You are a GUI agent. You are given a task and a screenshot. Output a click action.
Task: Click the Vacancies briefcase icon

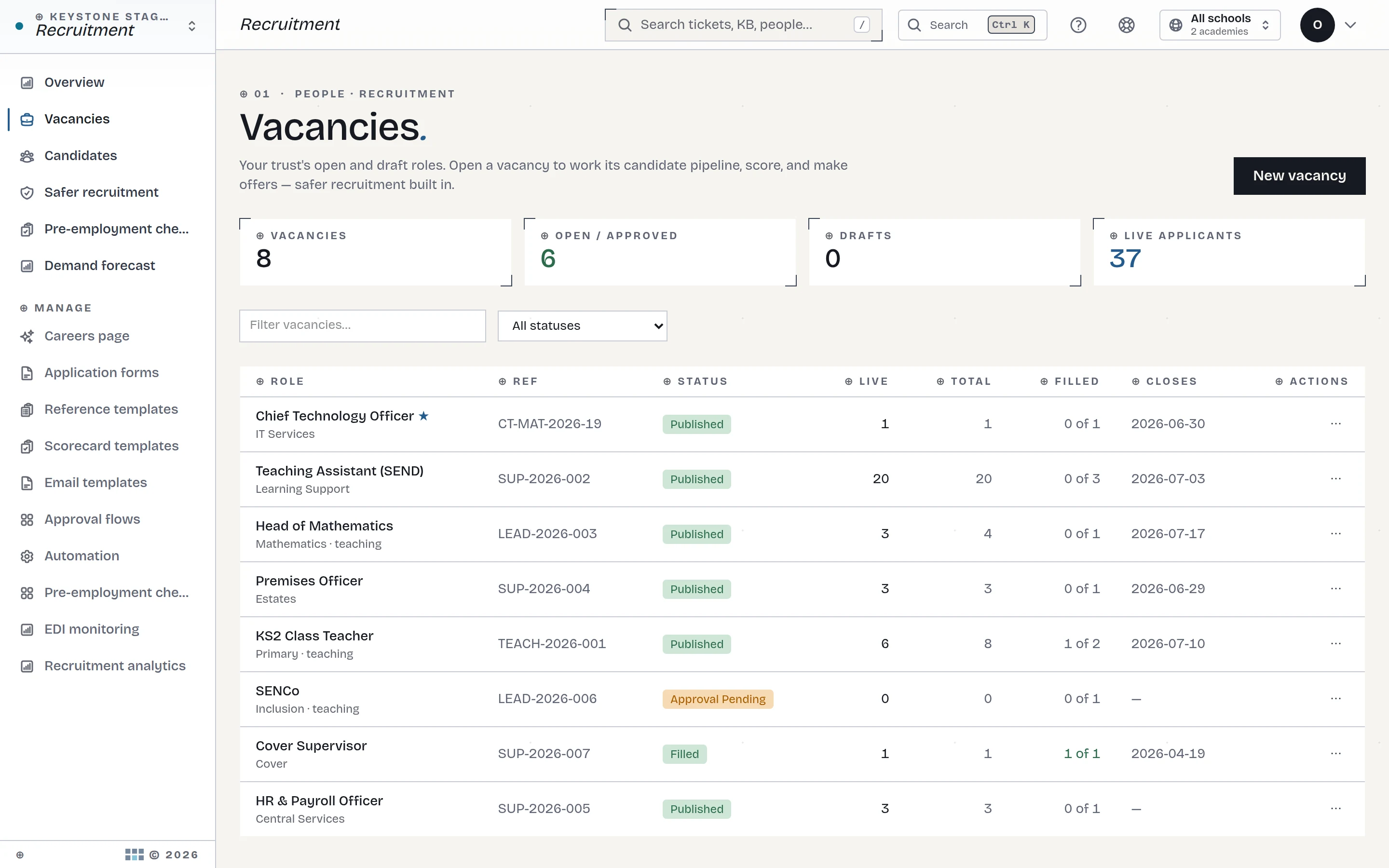[27, 120]
